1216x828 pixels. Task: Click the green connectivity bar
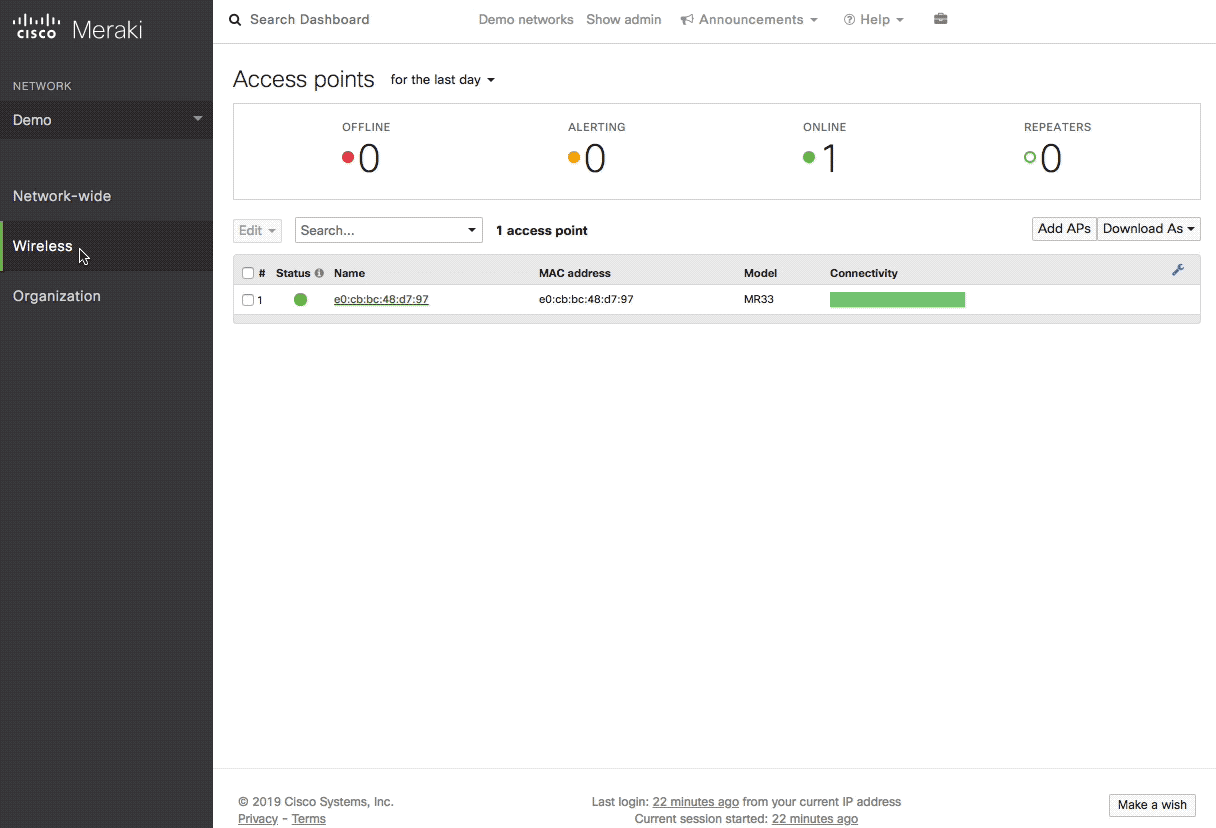[x=897, y=299]
